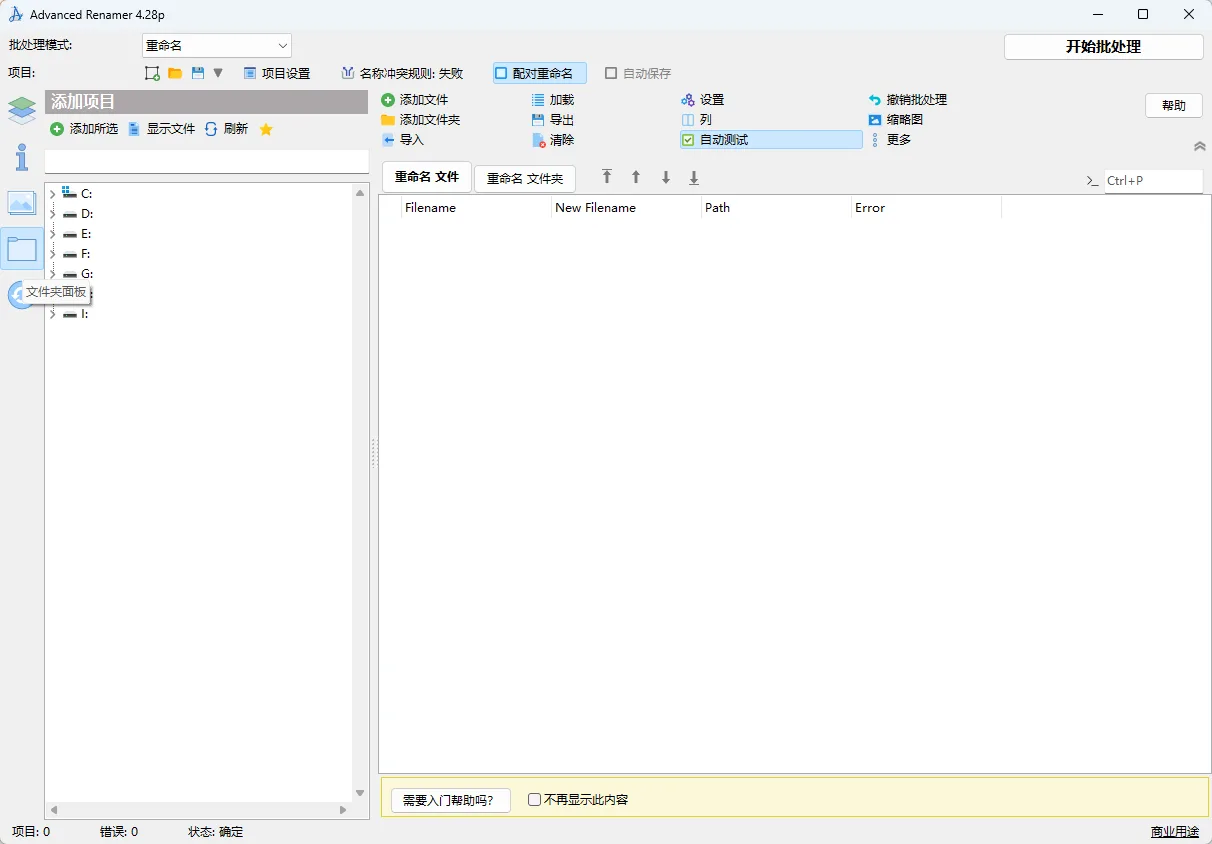This screenshot has height=844, width=1212.
Task: Switch to 重命名 文件夹 tab
Action: pos(525,179)
